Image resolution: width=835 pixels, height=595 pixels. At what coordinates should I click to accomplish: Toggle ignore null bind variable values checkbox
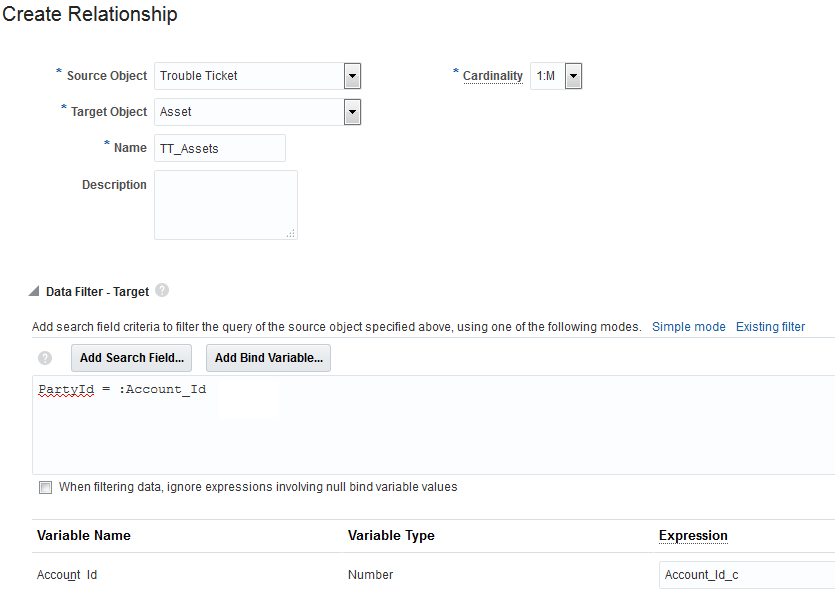[45, 488]
